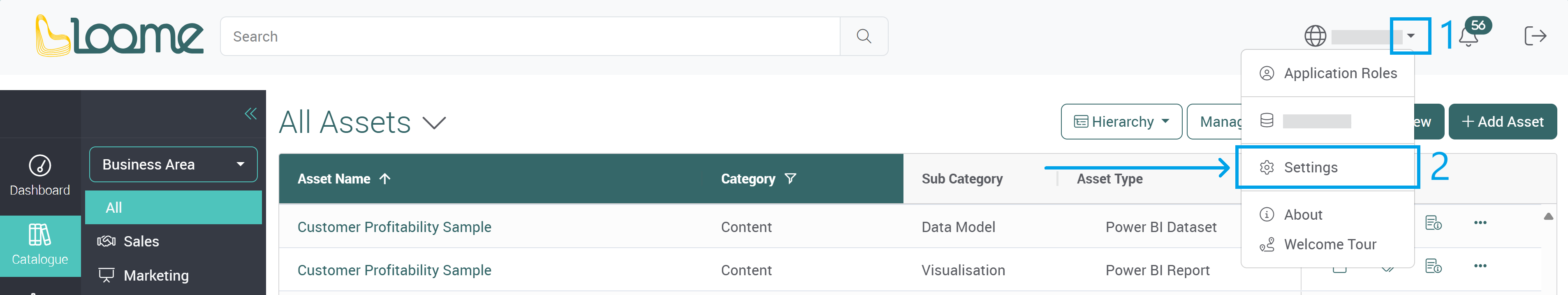The image size is (1568, 295).
Task: Click the log out icon
Action: pyautogui.click(x=1535, y=36)
